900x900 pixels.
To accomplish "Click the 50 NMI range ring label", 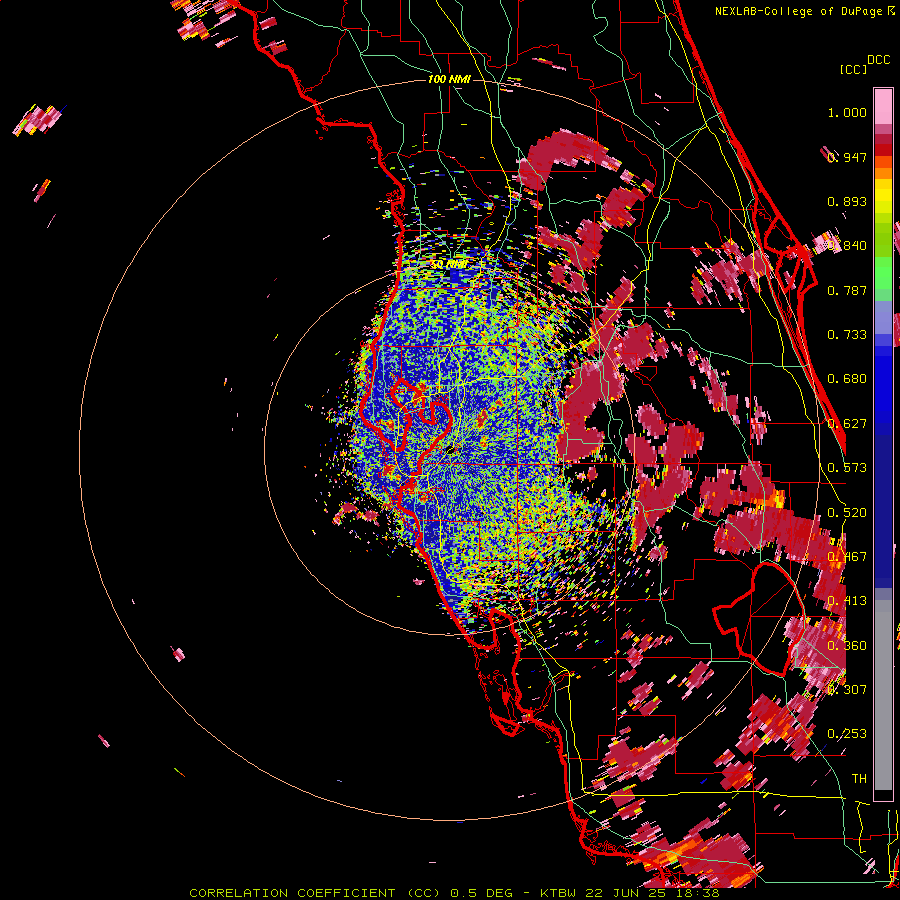I will 449,265.
